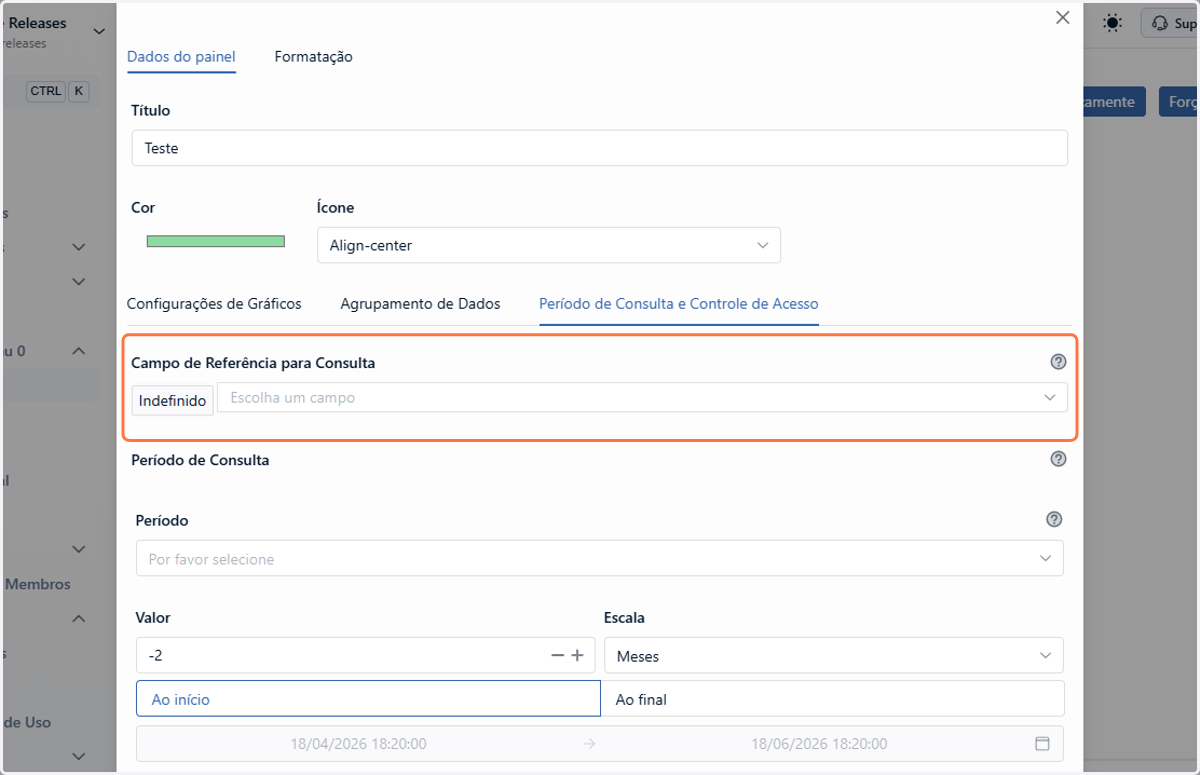
Task: Close the panel dialog with the X
Action: 1063,18
